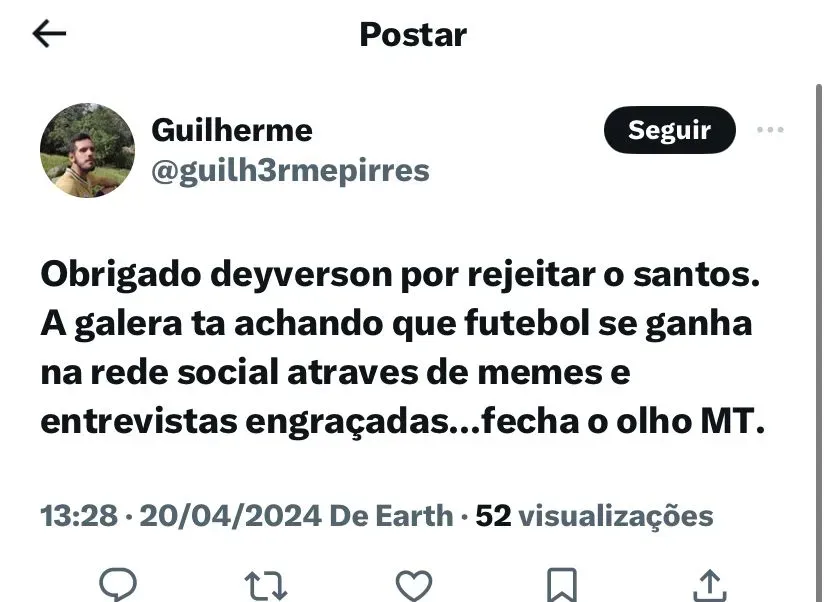Open the De Earth location label

pos(391,515)
